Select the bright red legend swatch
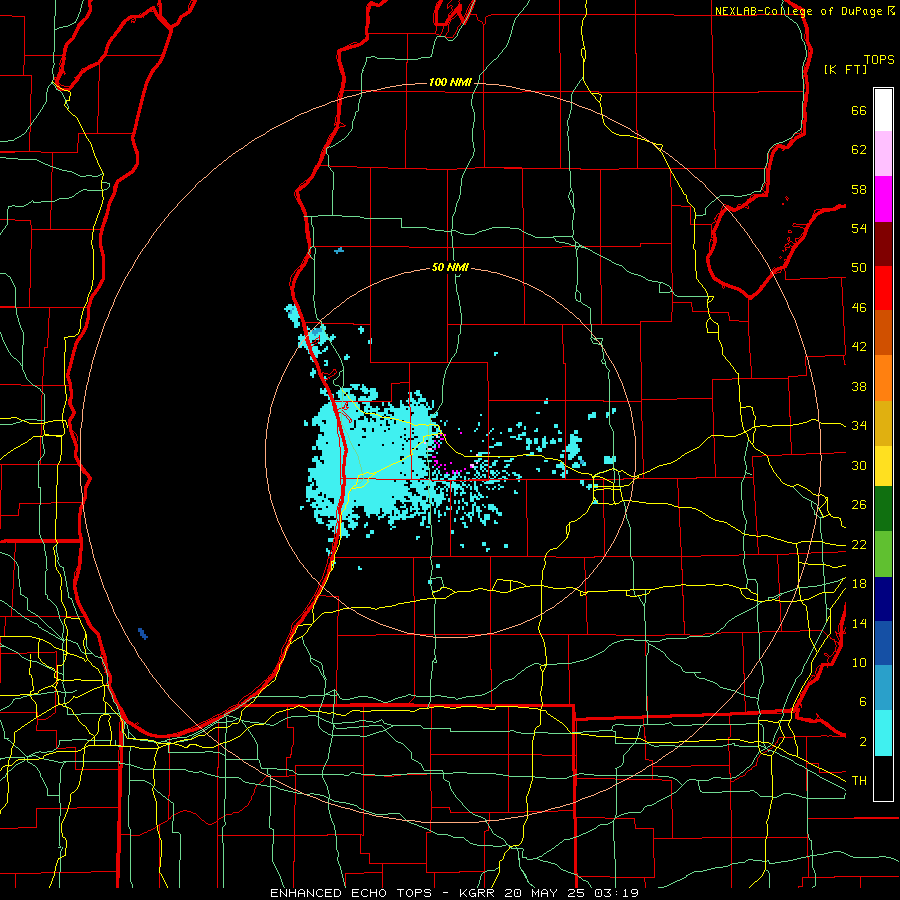The height and width of the screenshot is (900, 900). point(883,288)
